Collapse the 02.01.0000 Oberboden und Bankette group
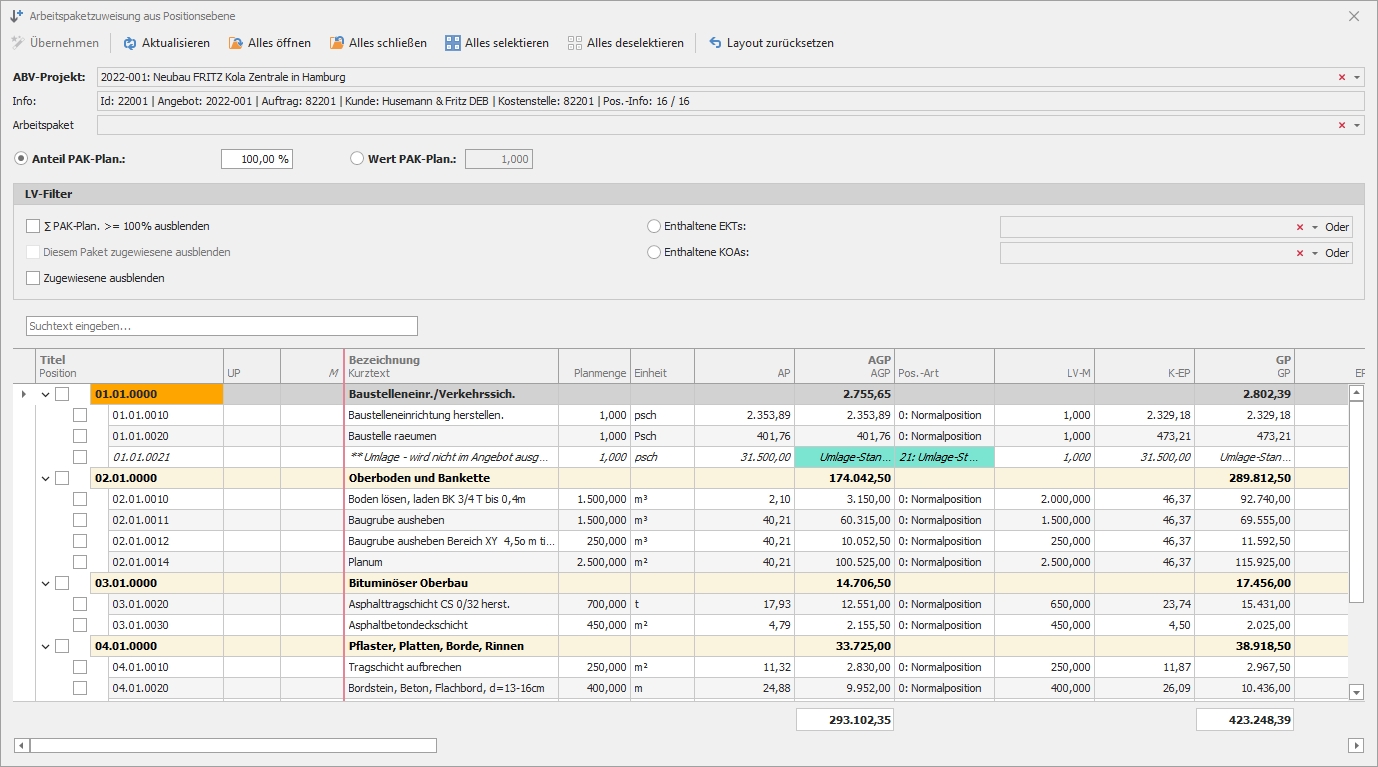The height and width of the screenshot is (767, 1378). [45, 478]
